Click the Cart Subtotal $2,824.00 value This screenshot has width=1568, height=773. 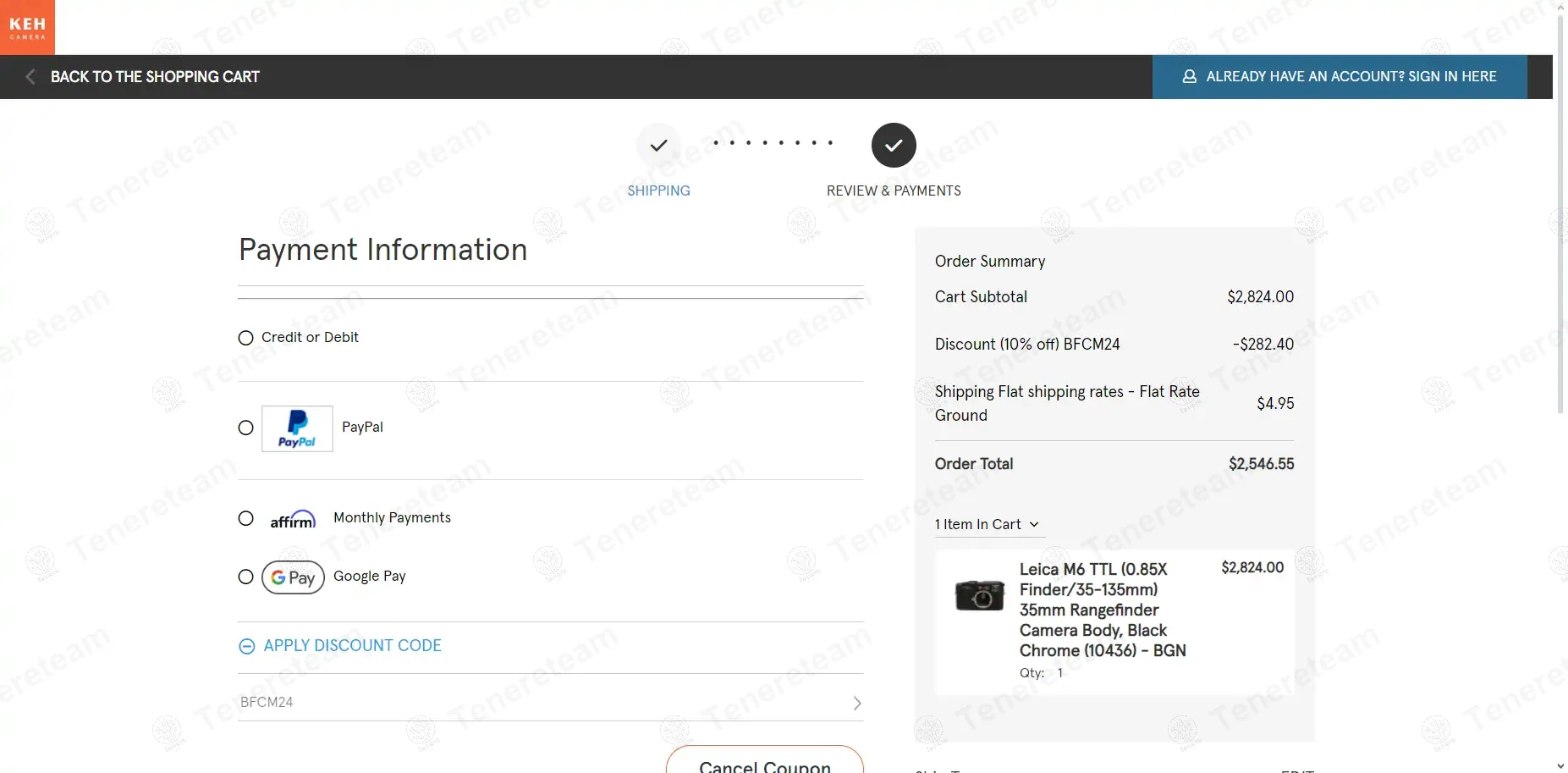pyautogui.click(x=1260, y=297)
